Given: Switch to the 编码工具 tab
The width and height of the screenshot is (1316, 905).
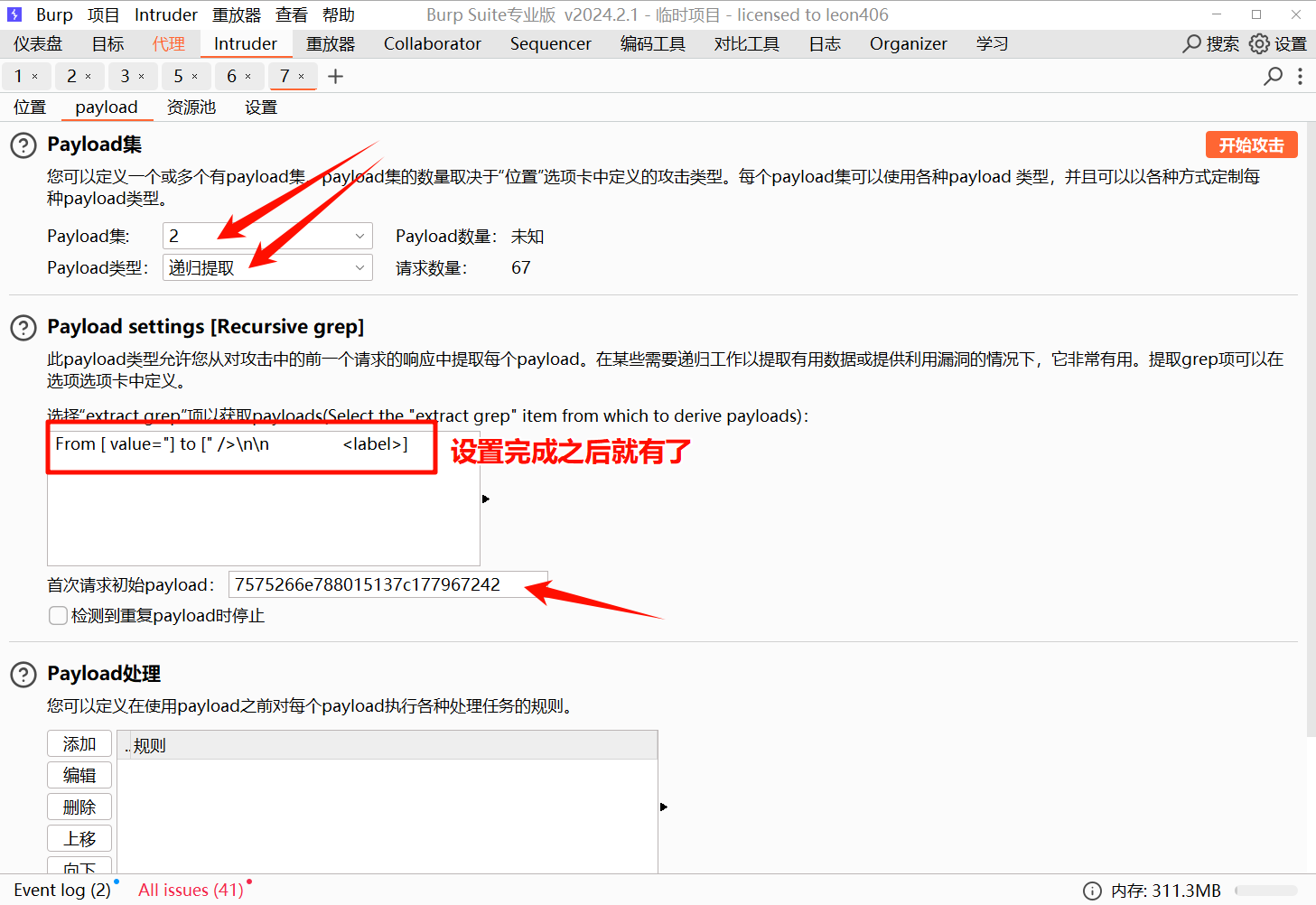Looking at the screenshot, I should tap(653, 43).
